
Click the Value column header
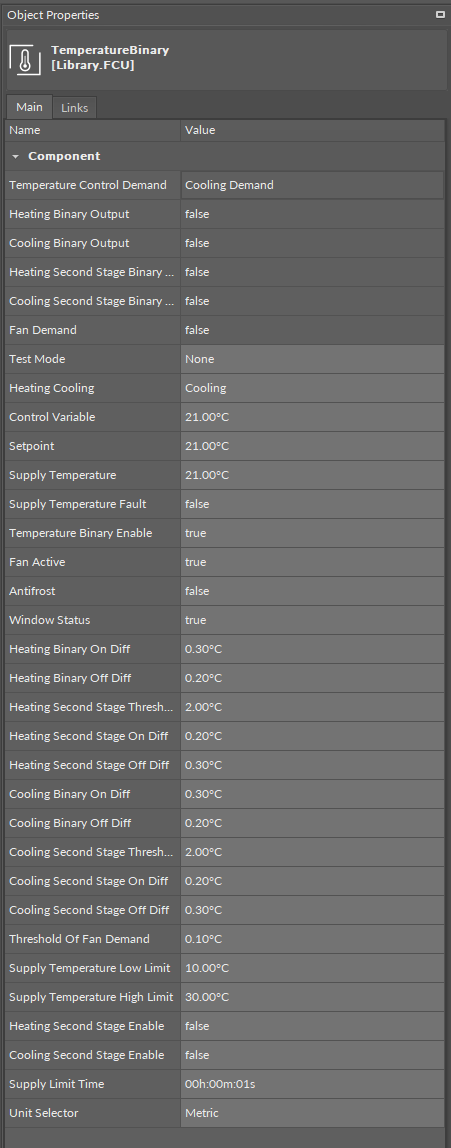tap(312, 130)
